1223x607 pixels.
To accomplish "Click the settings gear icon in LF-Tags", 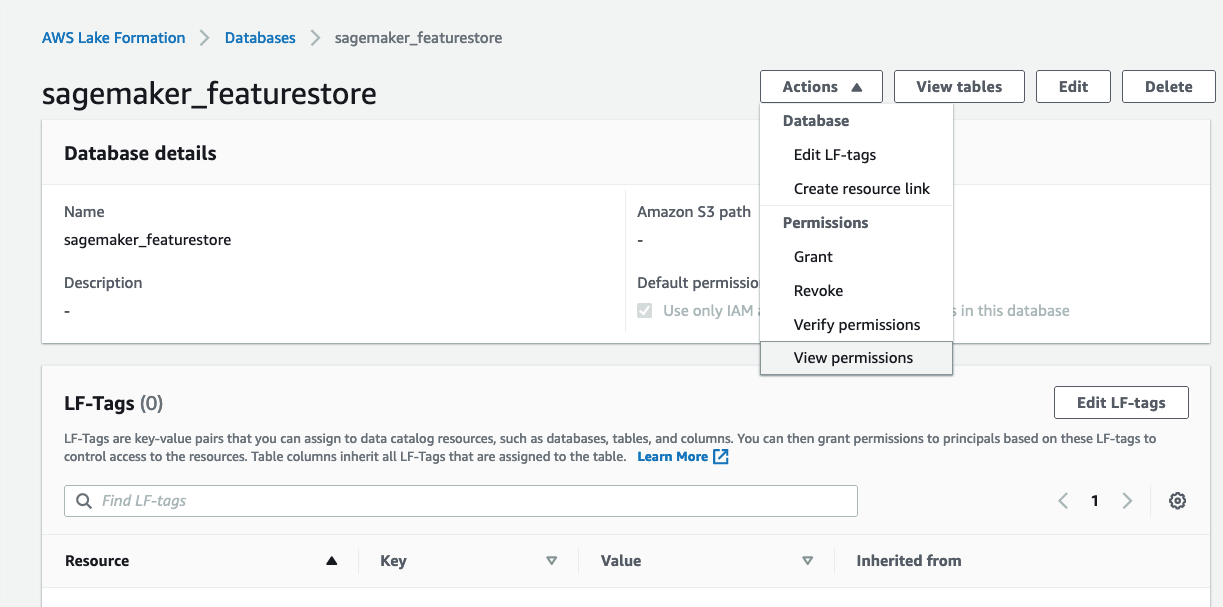I will (x=1177, y=501).
